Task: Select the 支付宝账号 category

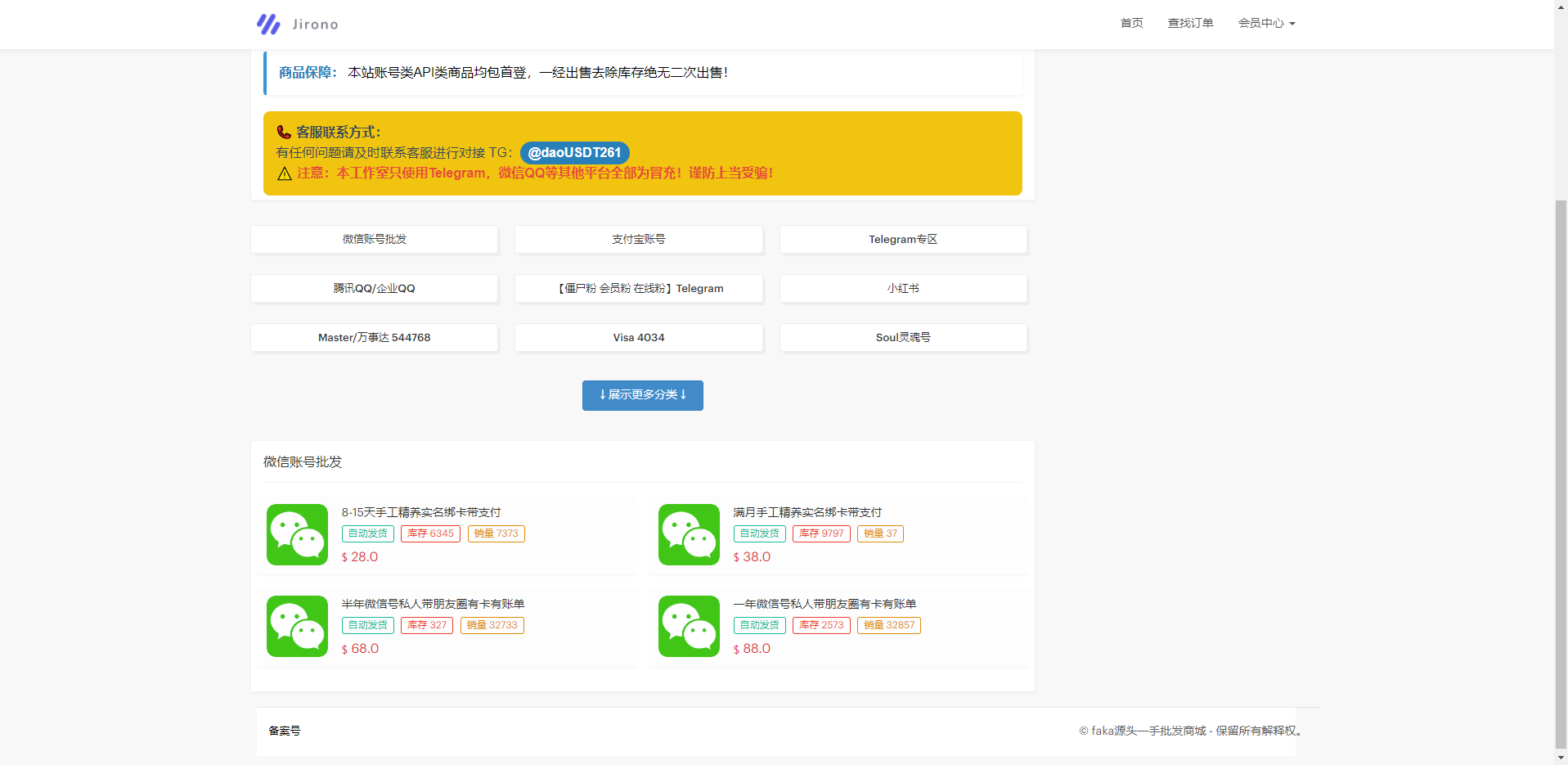Action: tap(639, 239)
